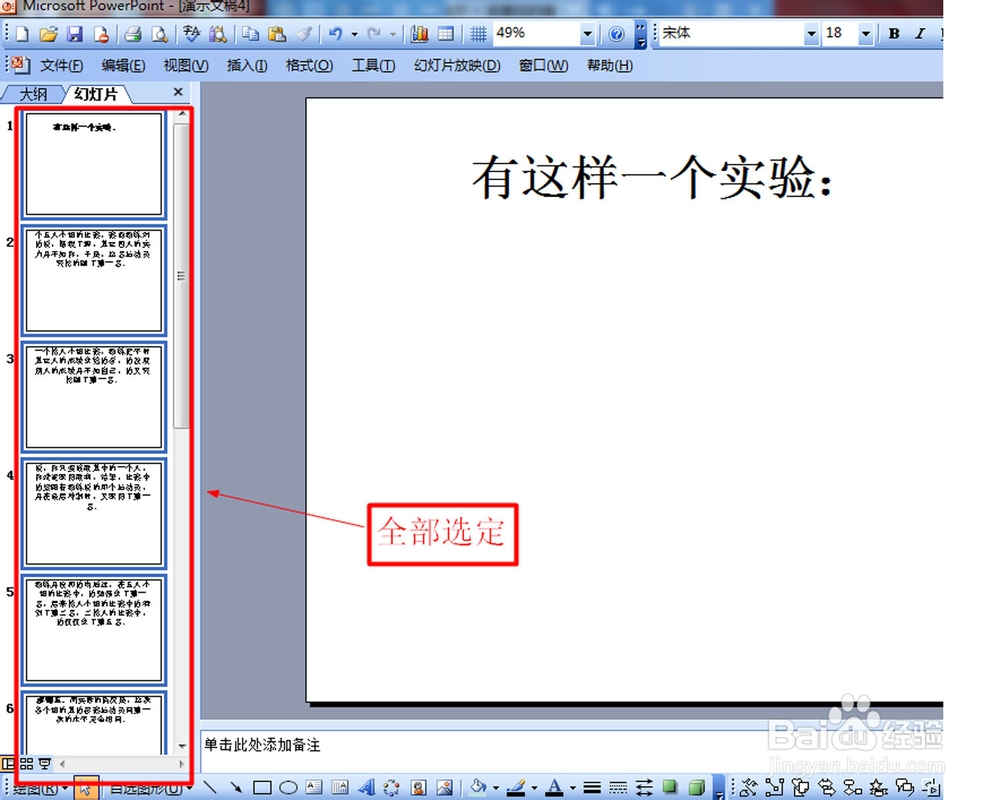
Task: Insert WordArt from the drawing toolbar
Action: coord(367,787)
